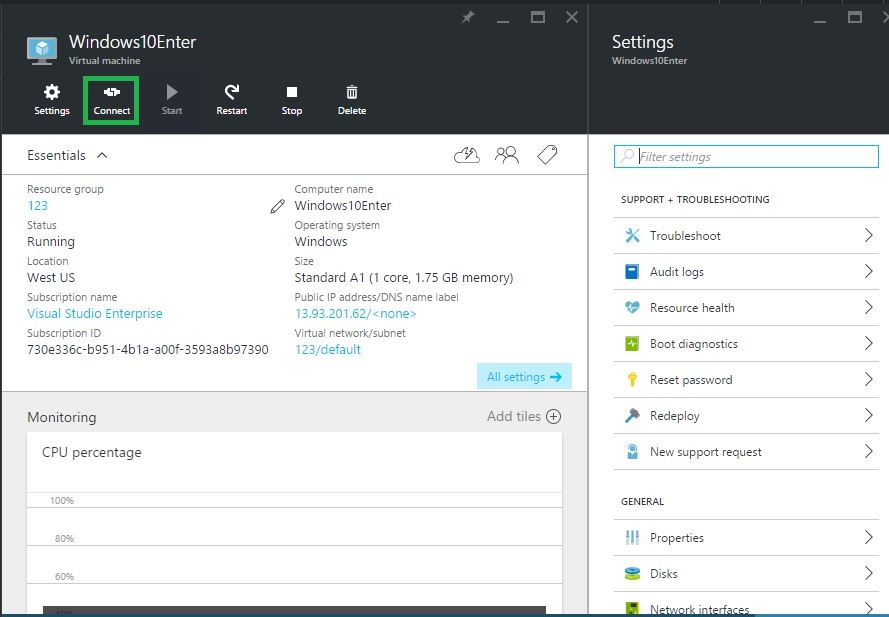The image size is (889, 617).
Task: Open public IP address 13.93.201.62 link
Action: tap(355, 313)
